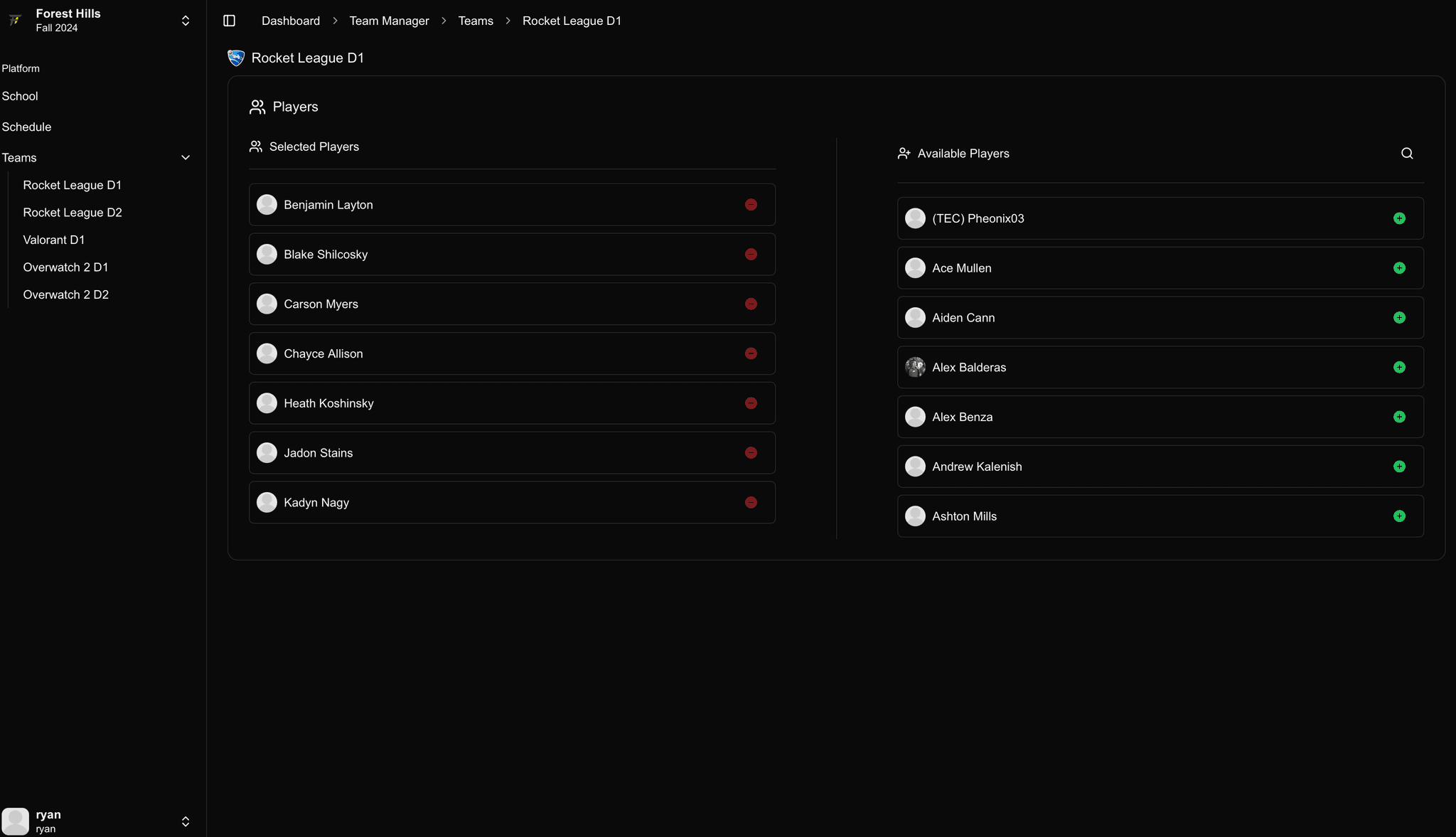Click the Selected Players heading icon

coord(256,146)
